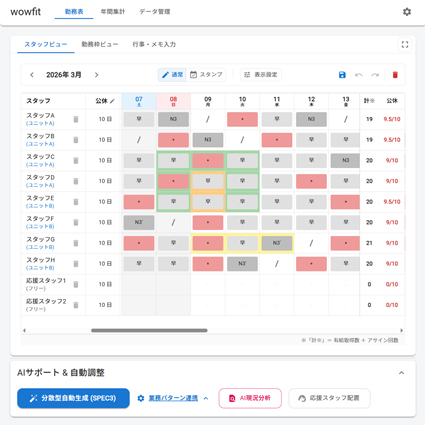This screenshot has height=425, width=425.
Task: Toggle fullscreen view of the schedule
Action: coord(405,44)
